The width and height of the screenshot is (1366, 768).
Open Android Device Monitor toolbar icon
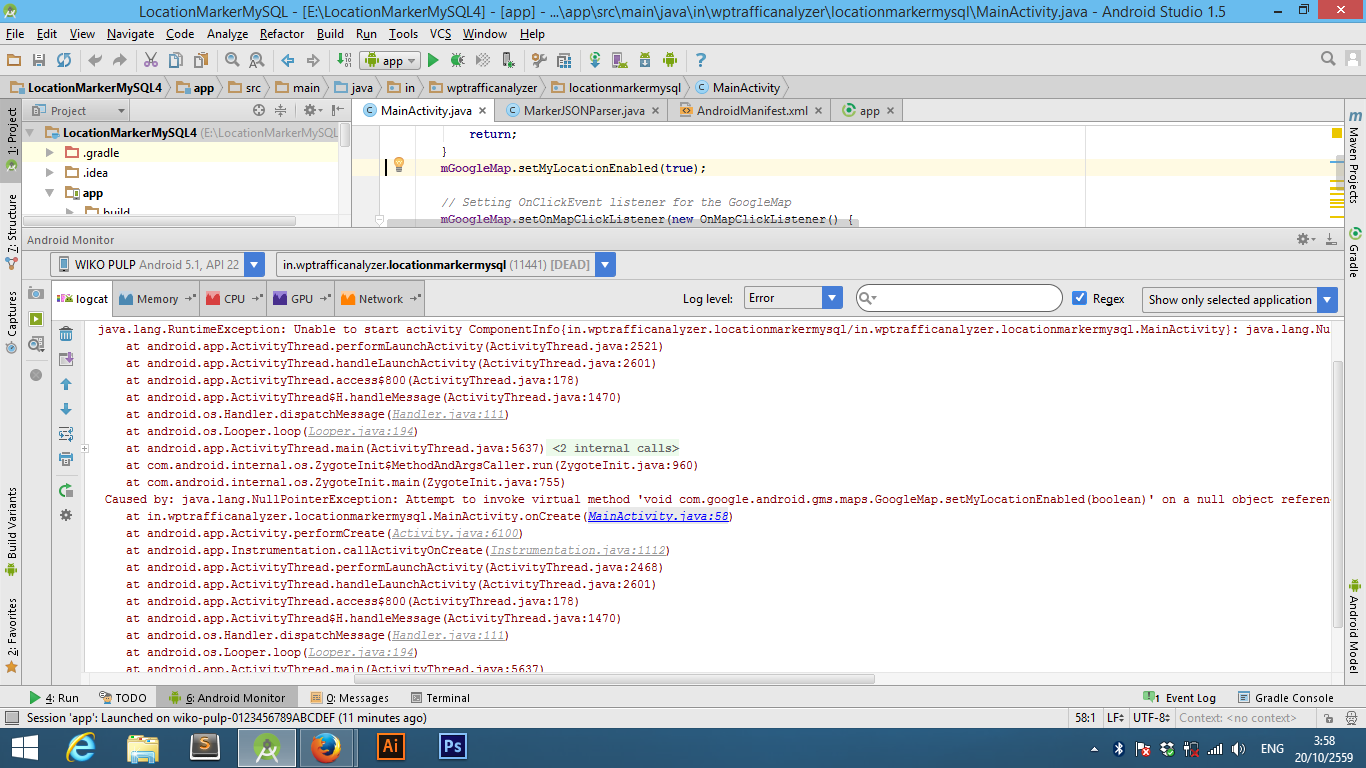point(670,60)
